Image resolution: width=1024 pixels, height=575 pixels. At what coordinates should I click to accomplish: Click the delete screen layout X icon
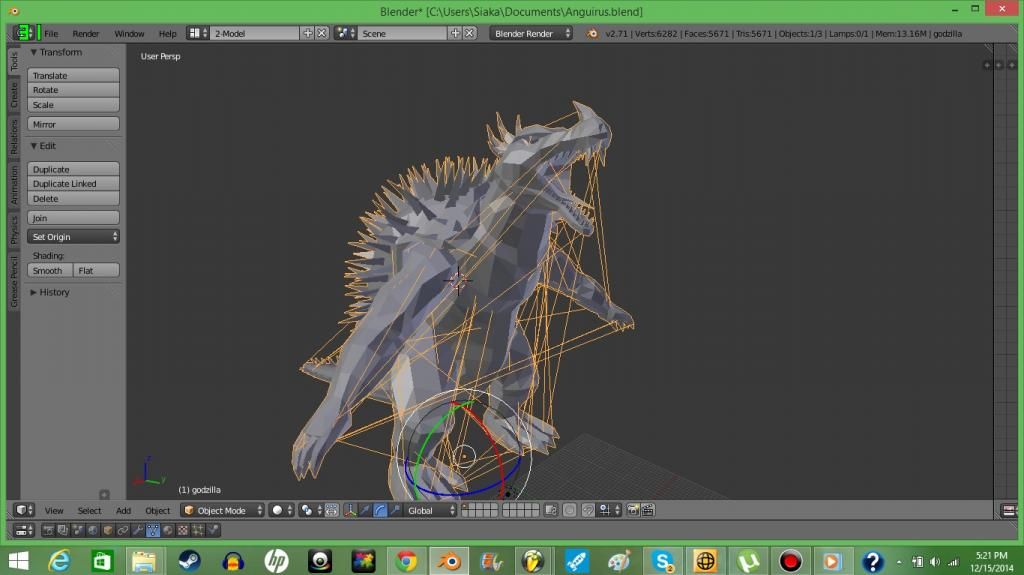pos(322,33)
